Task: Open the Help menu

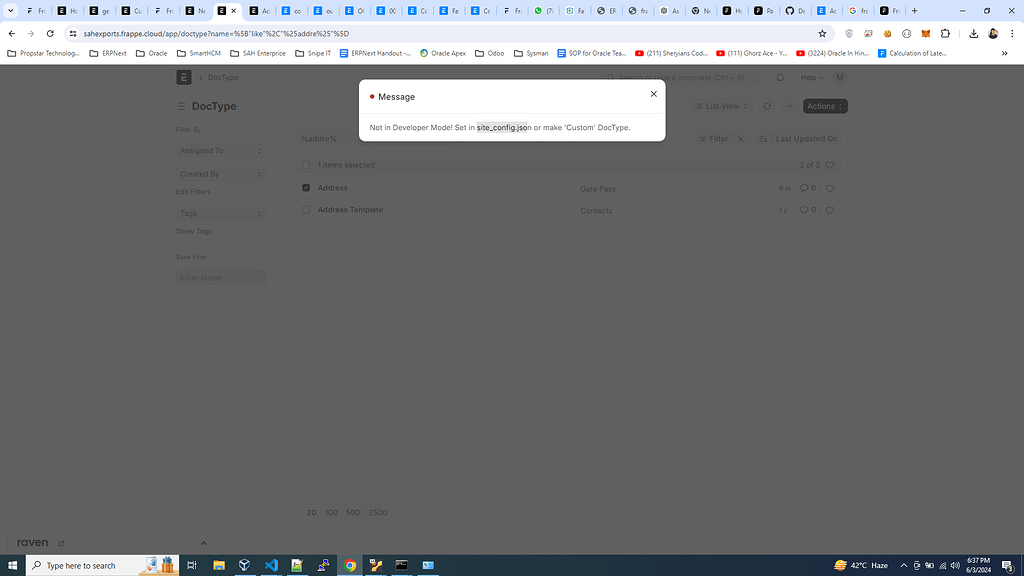Action: pos(810,77)
